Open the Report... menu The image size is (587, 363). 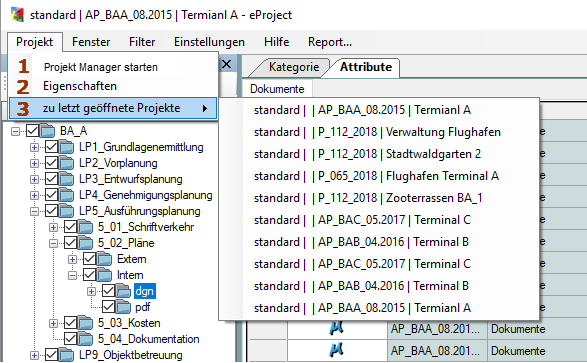[330, 42]
